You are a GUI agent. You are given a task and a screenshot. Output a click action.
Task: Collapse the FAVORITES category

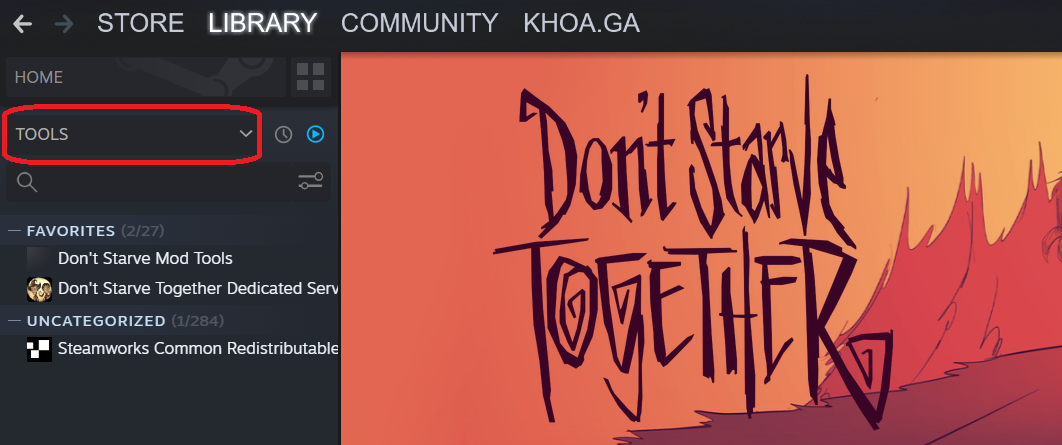tap(16, 231)
